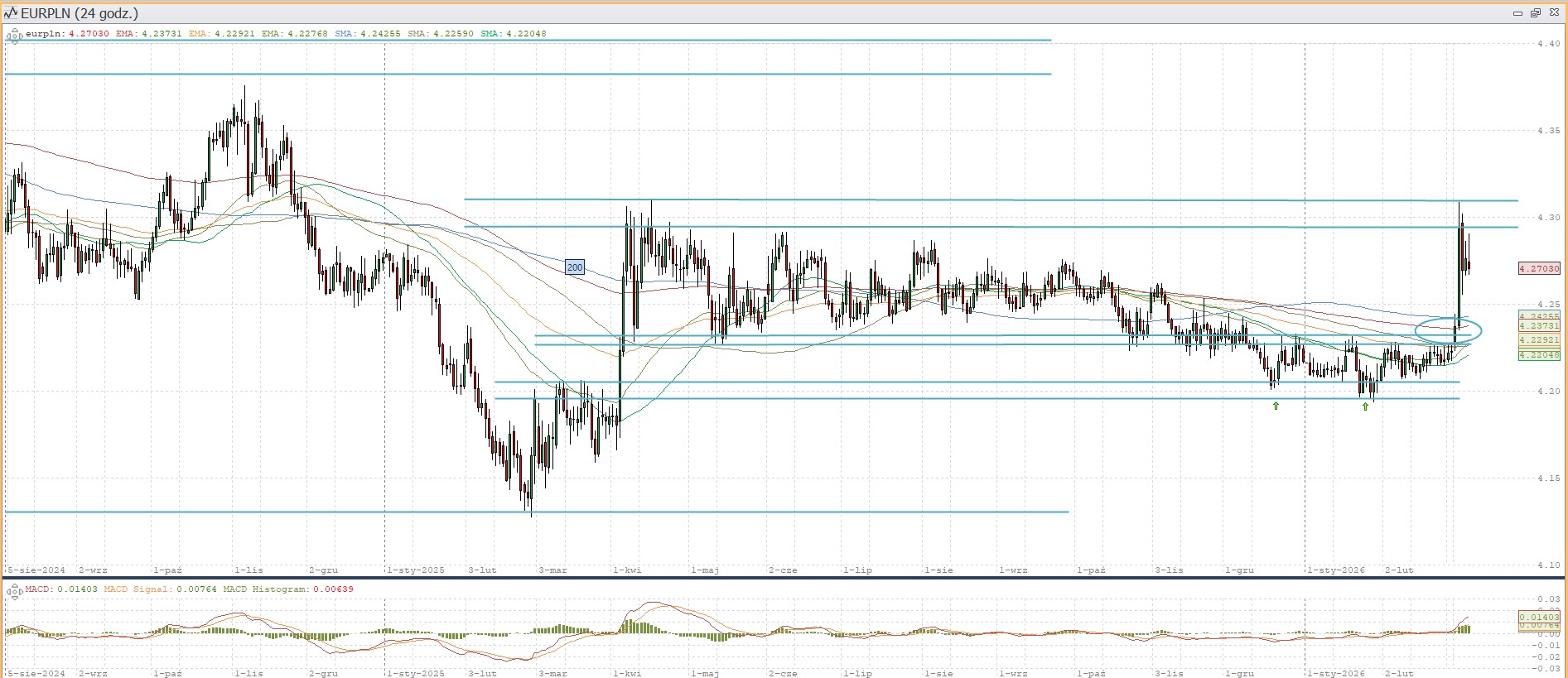
Task: Click the '1-kwi' date on the main time axis
Action: 627,570
